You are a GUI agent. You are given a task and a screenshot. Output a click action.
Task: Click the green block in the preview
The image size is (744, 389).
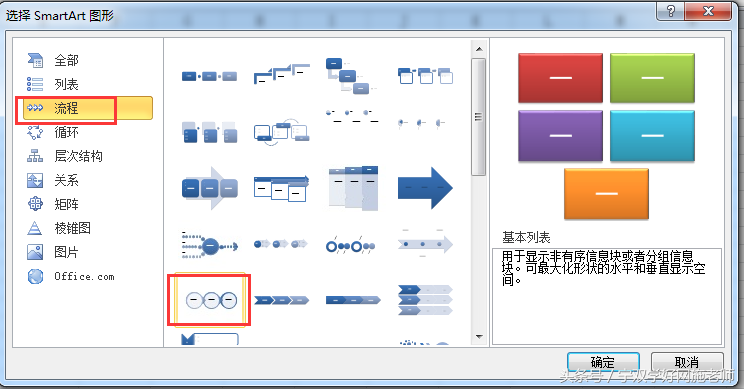click(x=652, y=78)
